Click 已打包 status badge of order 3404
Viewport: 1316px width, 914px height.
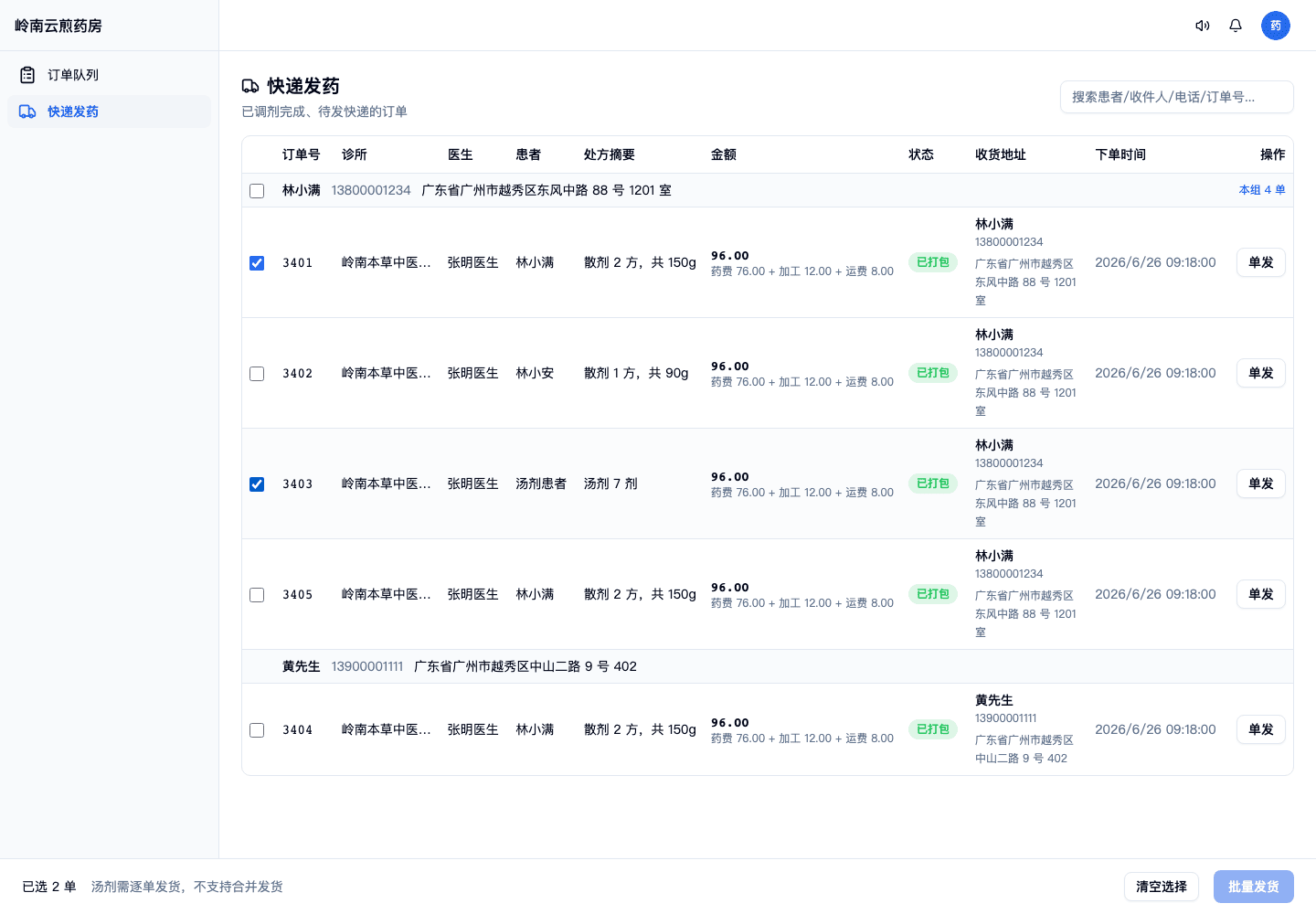point(933,729)
